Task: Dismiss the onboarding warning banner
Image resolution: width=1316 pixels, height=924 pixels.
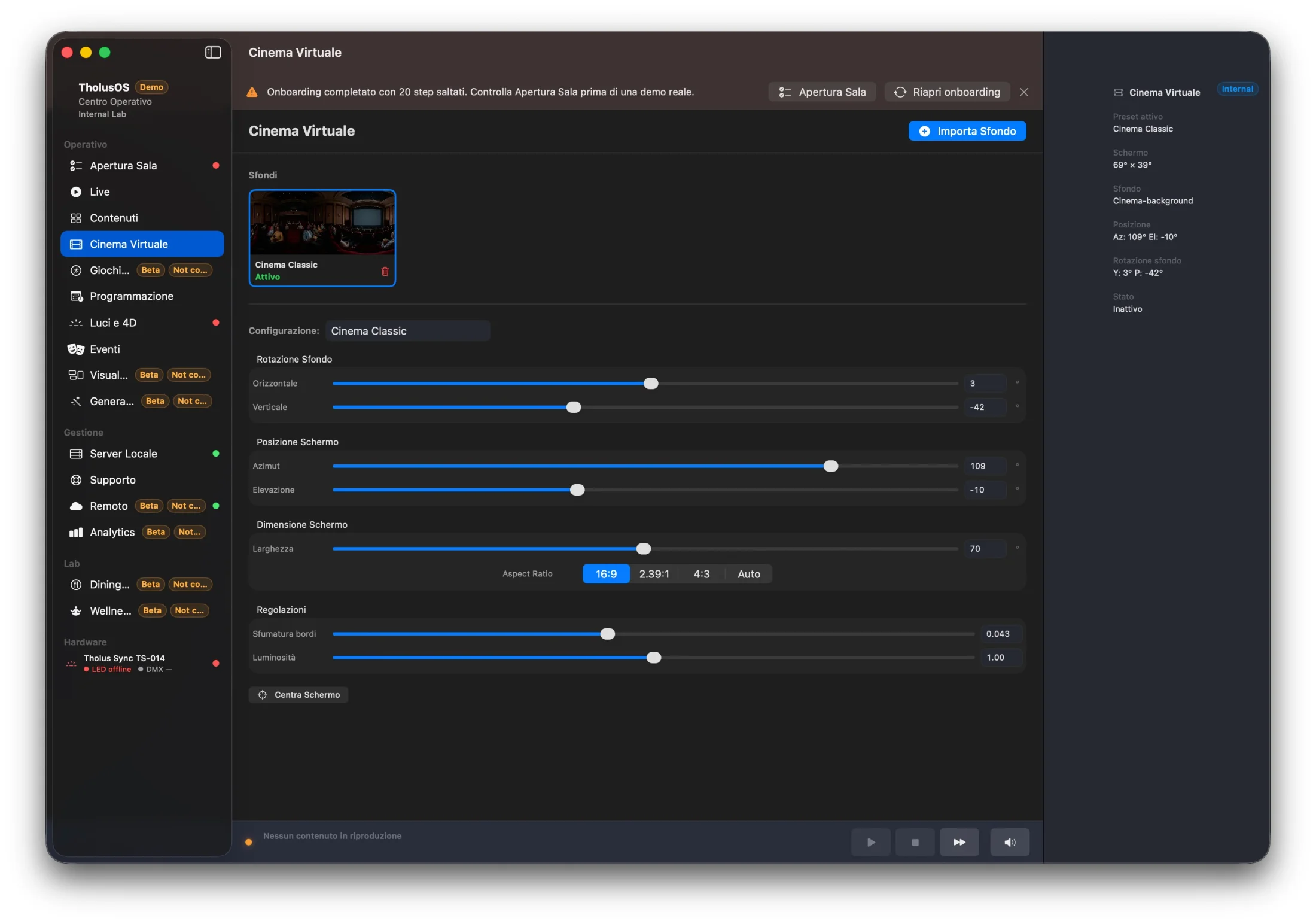Action: (1024, 92)
